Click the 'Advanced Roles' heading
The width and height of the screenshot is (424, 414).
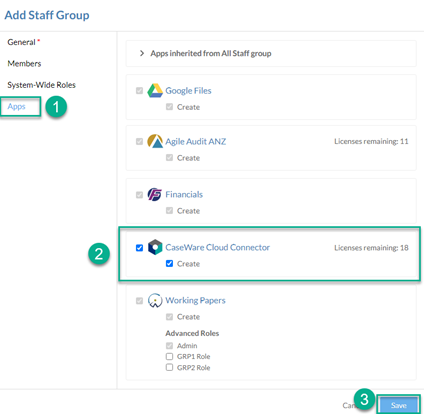tap(192, 333)
